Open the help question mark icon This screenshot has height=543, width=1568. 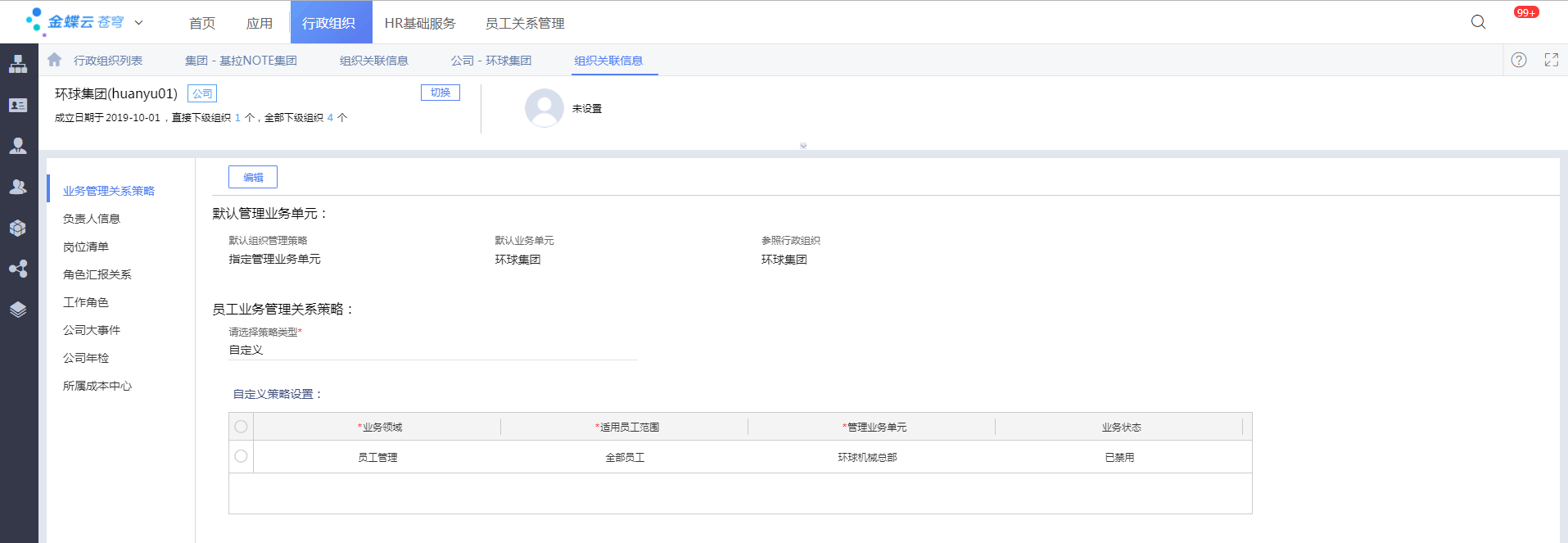pos(1519,60)
